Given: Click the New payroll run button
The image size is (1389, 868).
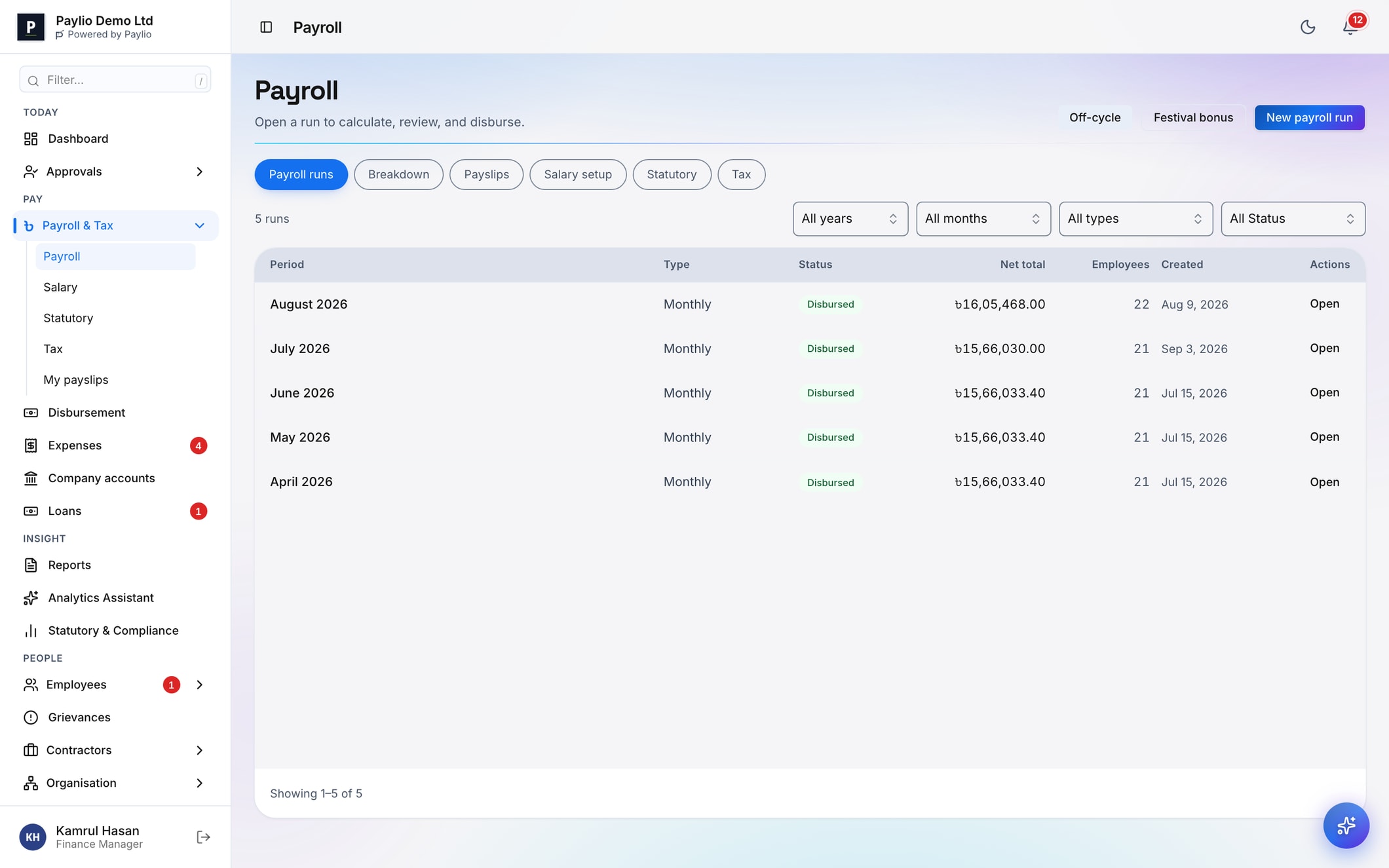Looking at the screenshot, I should 1309,117.
